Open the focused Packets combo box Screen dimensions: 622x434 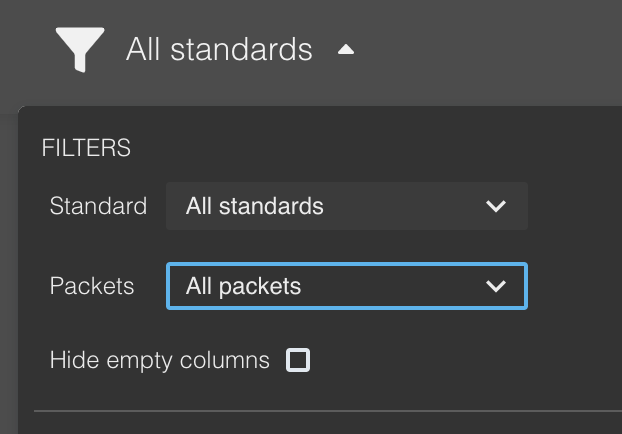coord(347,286)
